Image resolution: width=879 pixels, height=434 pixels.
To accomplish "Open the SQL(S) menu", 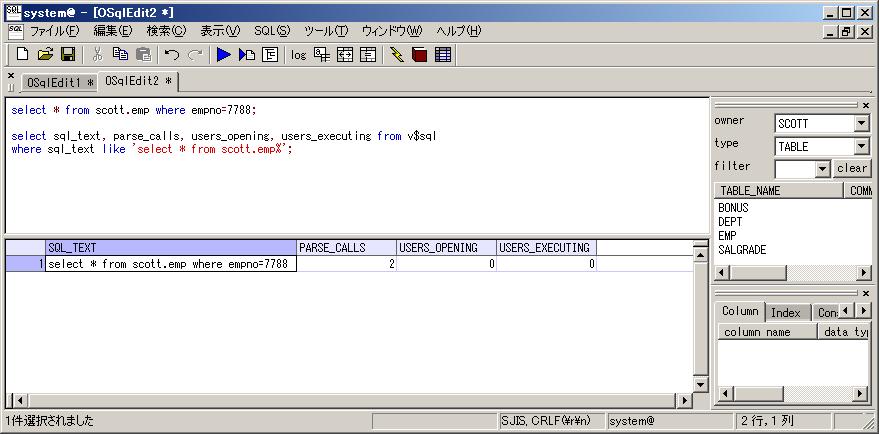I will tap(271, 31).
